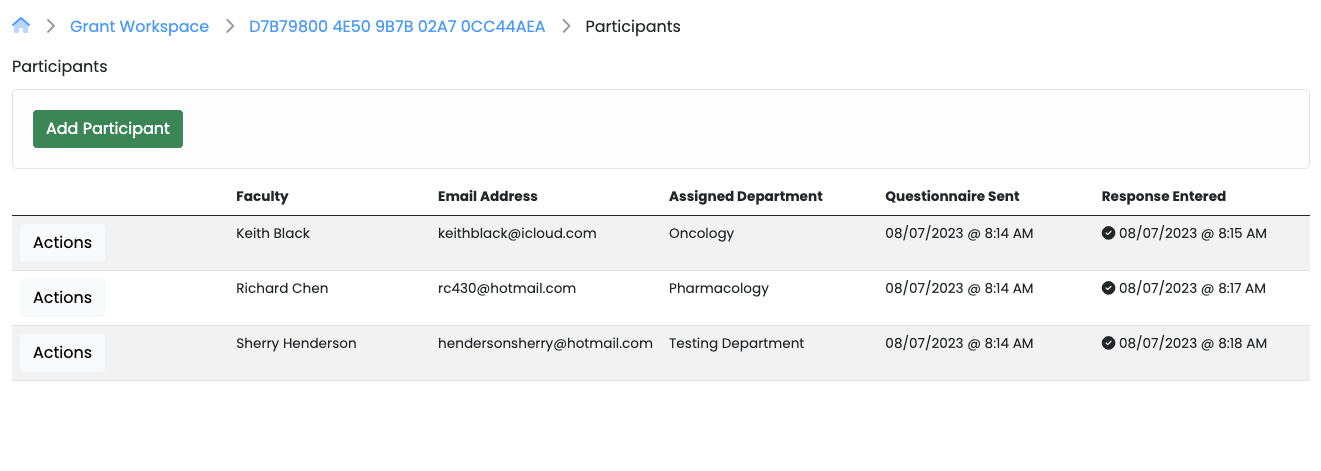The width and height of the screenshot is (1321, 471).
Task: Select the rc430@hotmail.com email cell
Action: [507, 288]
